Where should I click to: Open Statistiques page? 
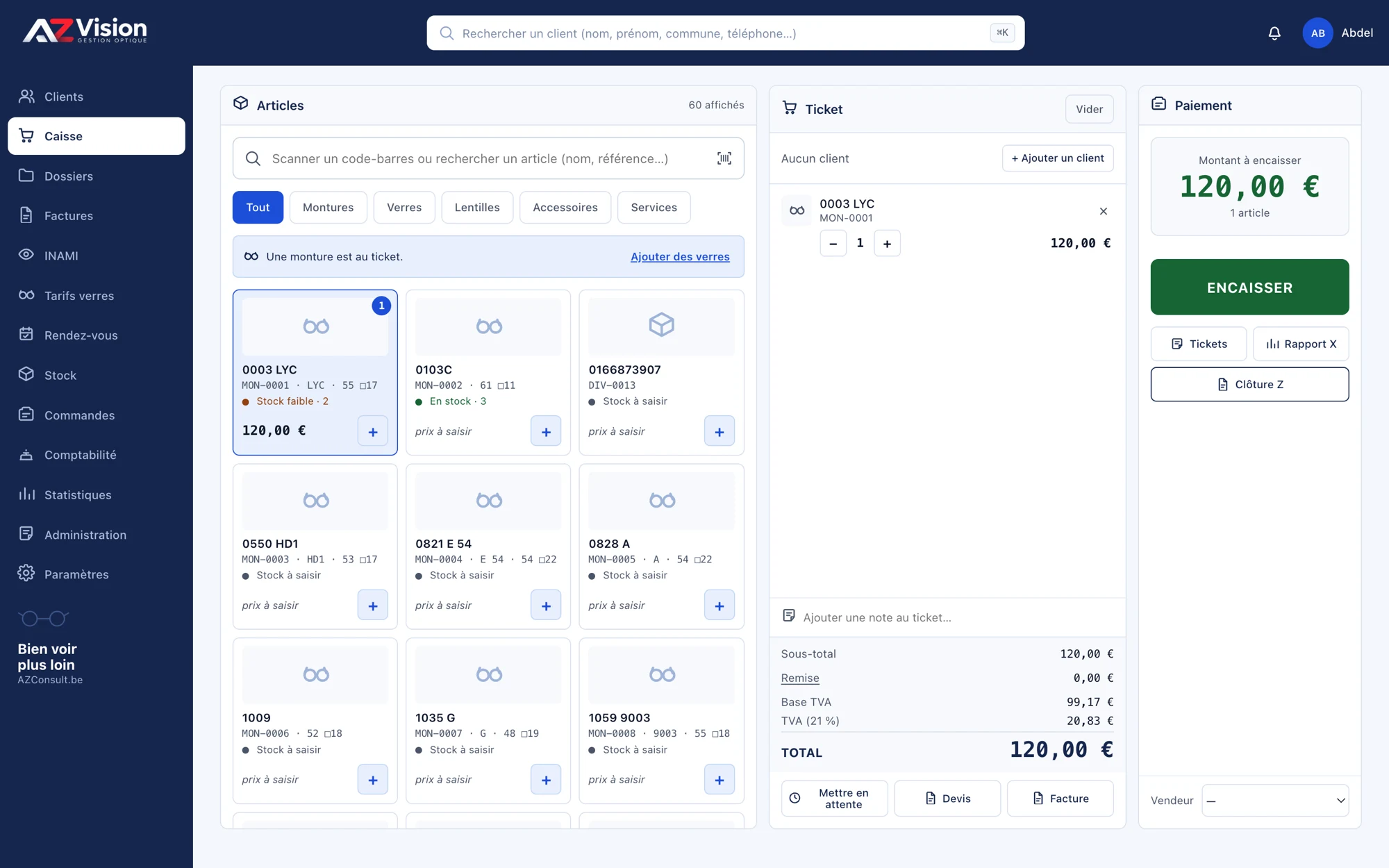97,494
